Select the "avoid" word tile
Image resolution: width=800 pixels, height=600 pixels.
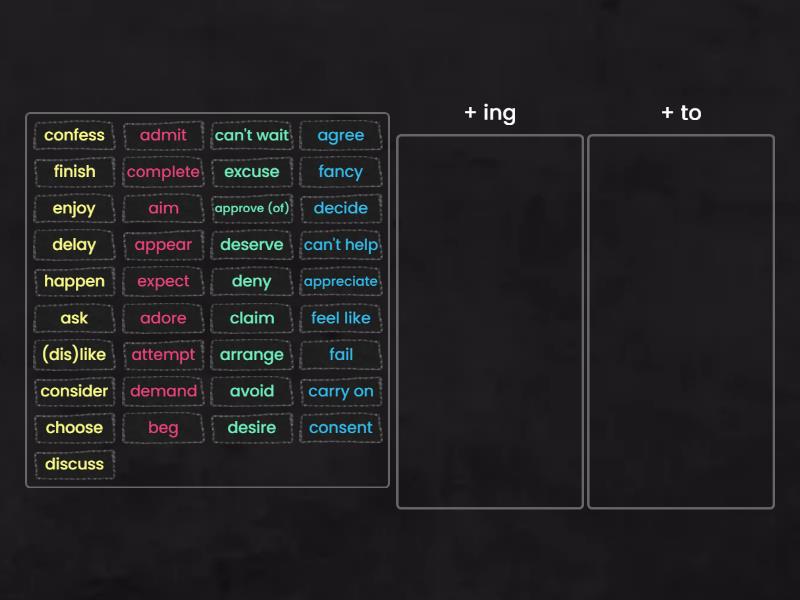[251, 391]
